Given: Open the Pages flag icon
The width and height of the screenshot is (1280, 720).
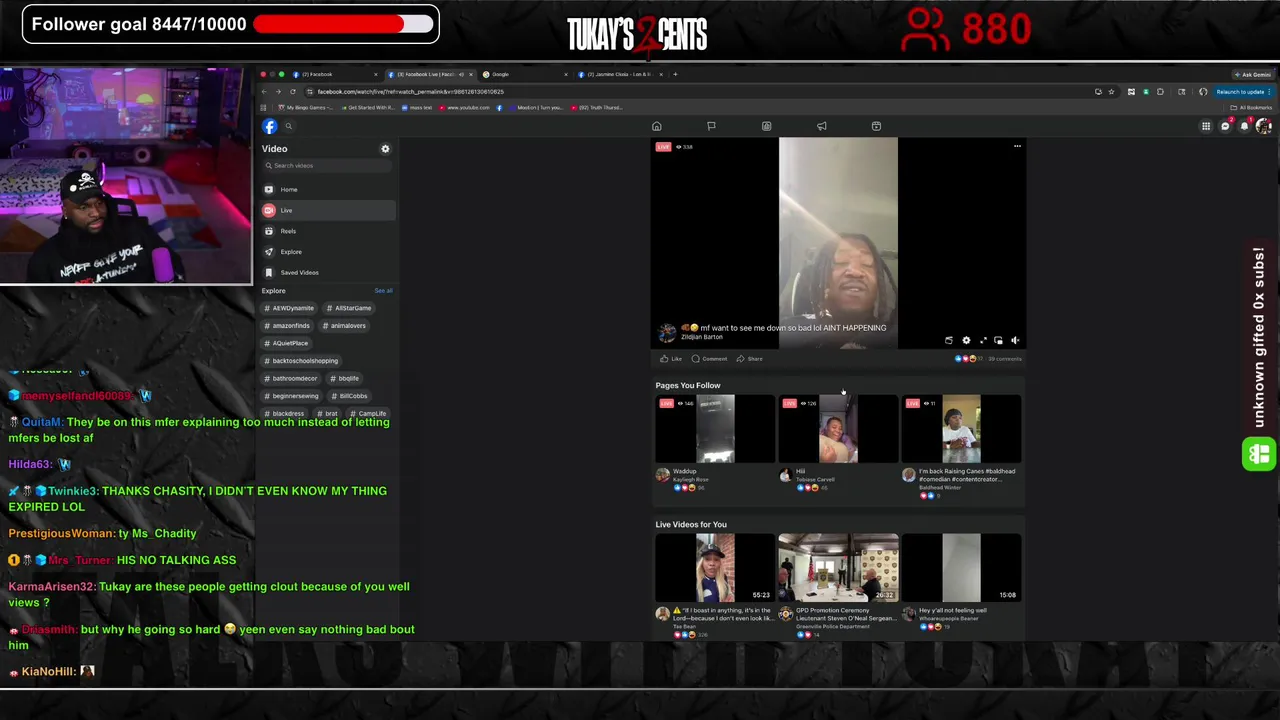Looking at the screenshot, I should coord(711,126).
